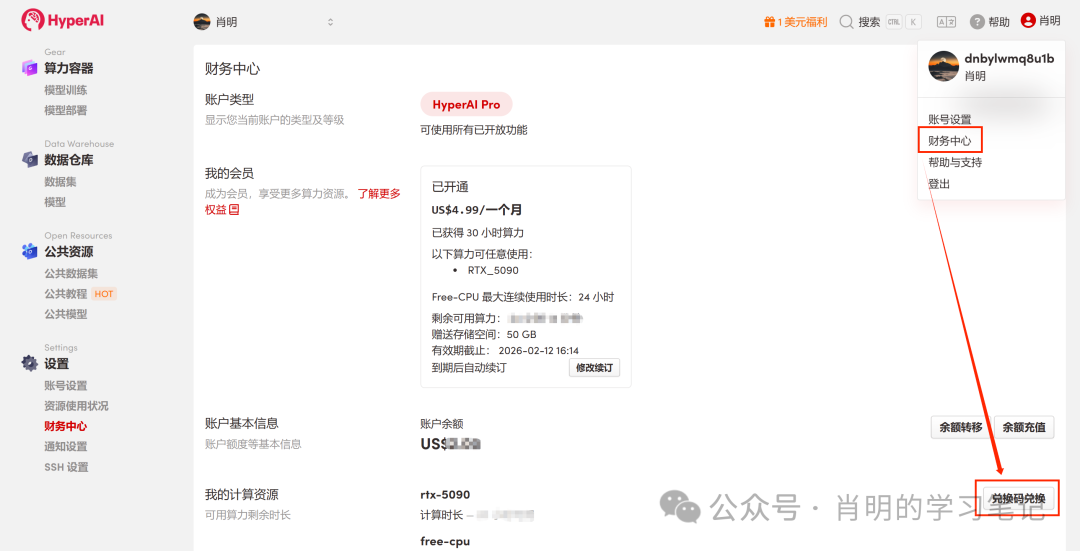Click the 公共资源 section icon
The width and height of the screenshot is (1080, 551).
(x=29, y=252)
